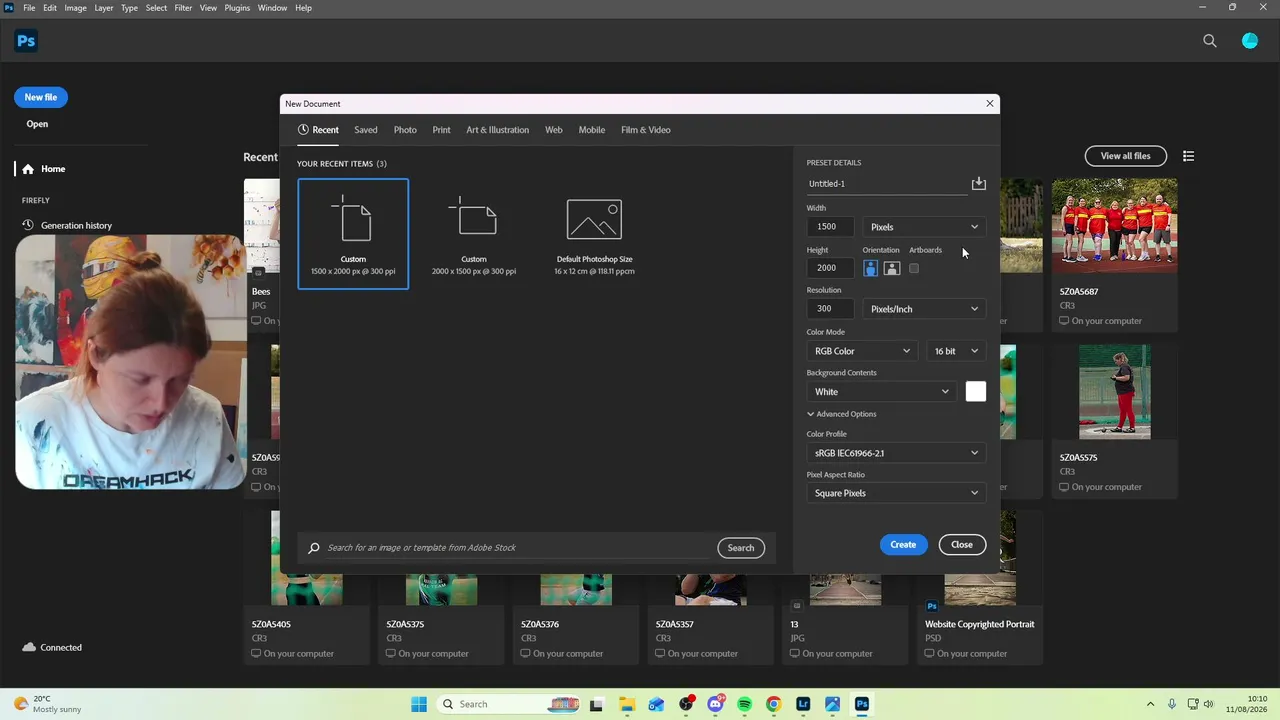Click the Height input field
The image size is (1280, 720).
coord(831,268)
